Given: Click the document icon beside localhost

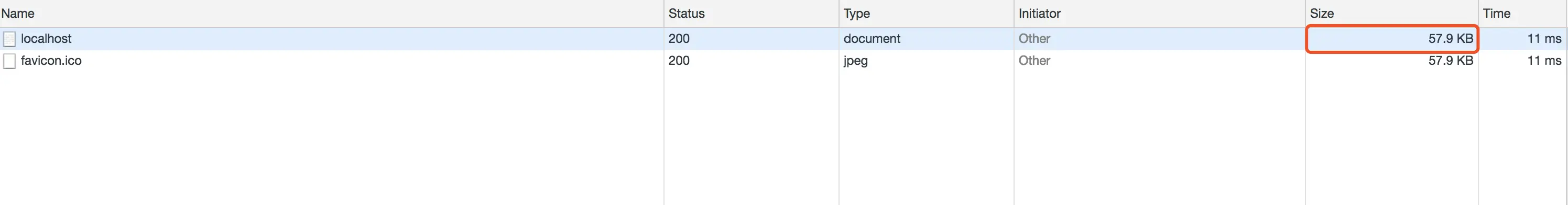Looking at the screenshot, I should coord(9,39).
